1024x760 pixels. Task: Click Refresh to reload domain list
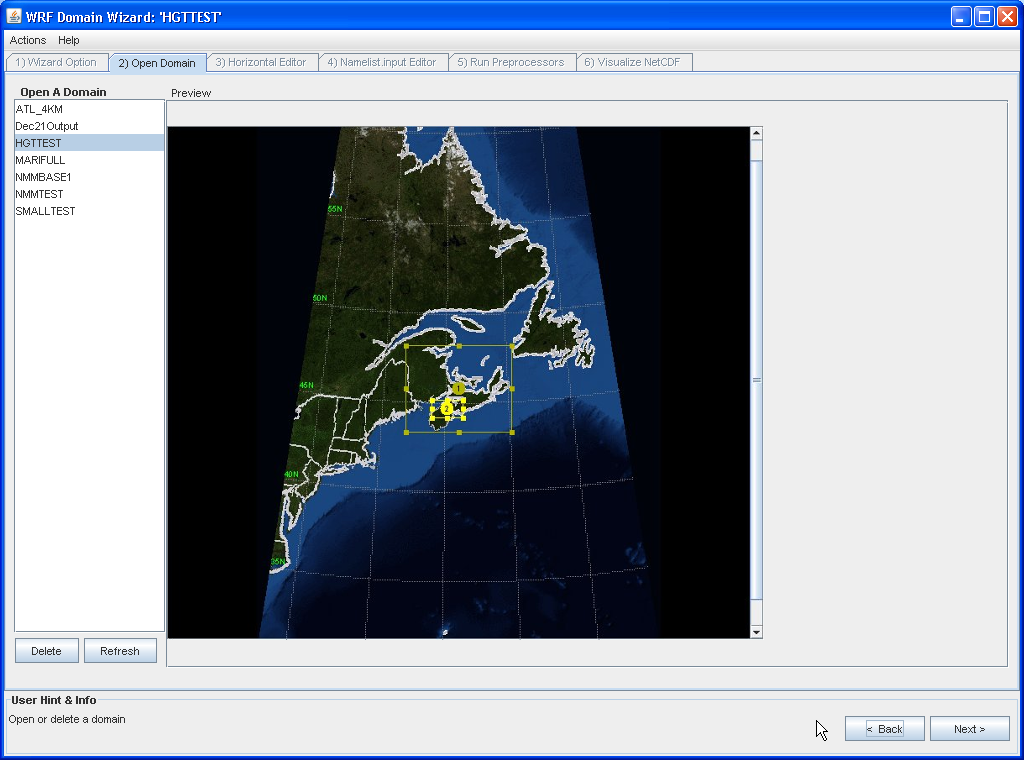[120, 651]
